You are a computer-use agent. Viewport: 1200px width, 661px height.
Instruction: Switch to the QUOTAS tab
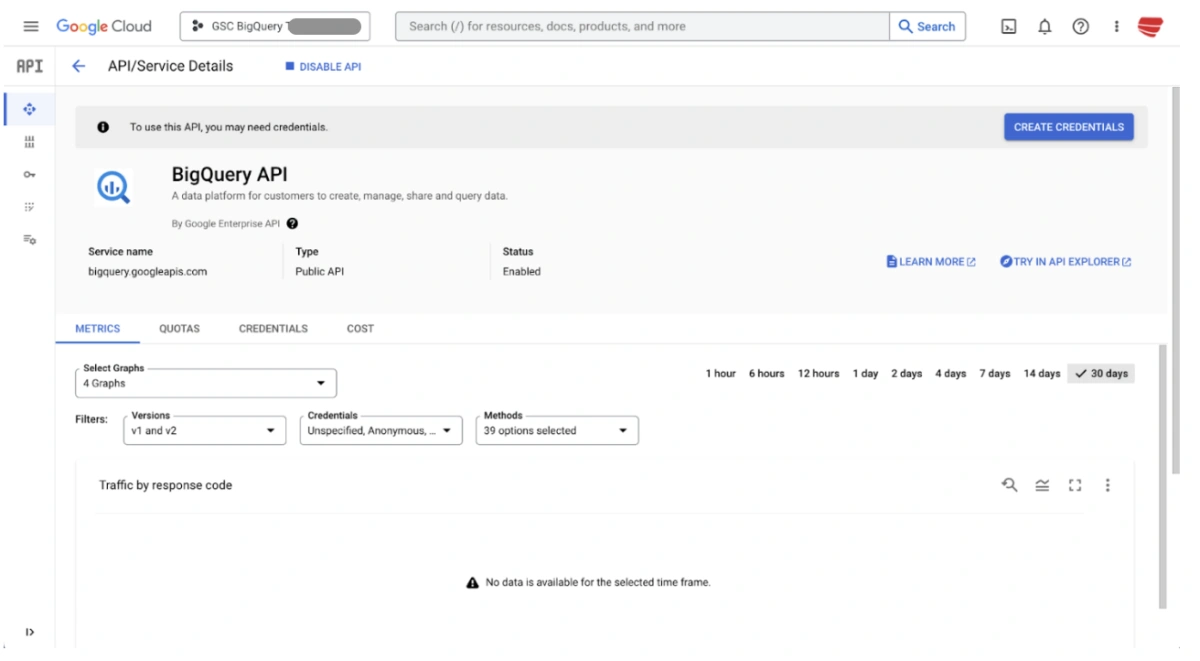coord(179,328)
